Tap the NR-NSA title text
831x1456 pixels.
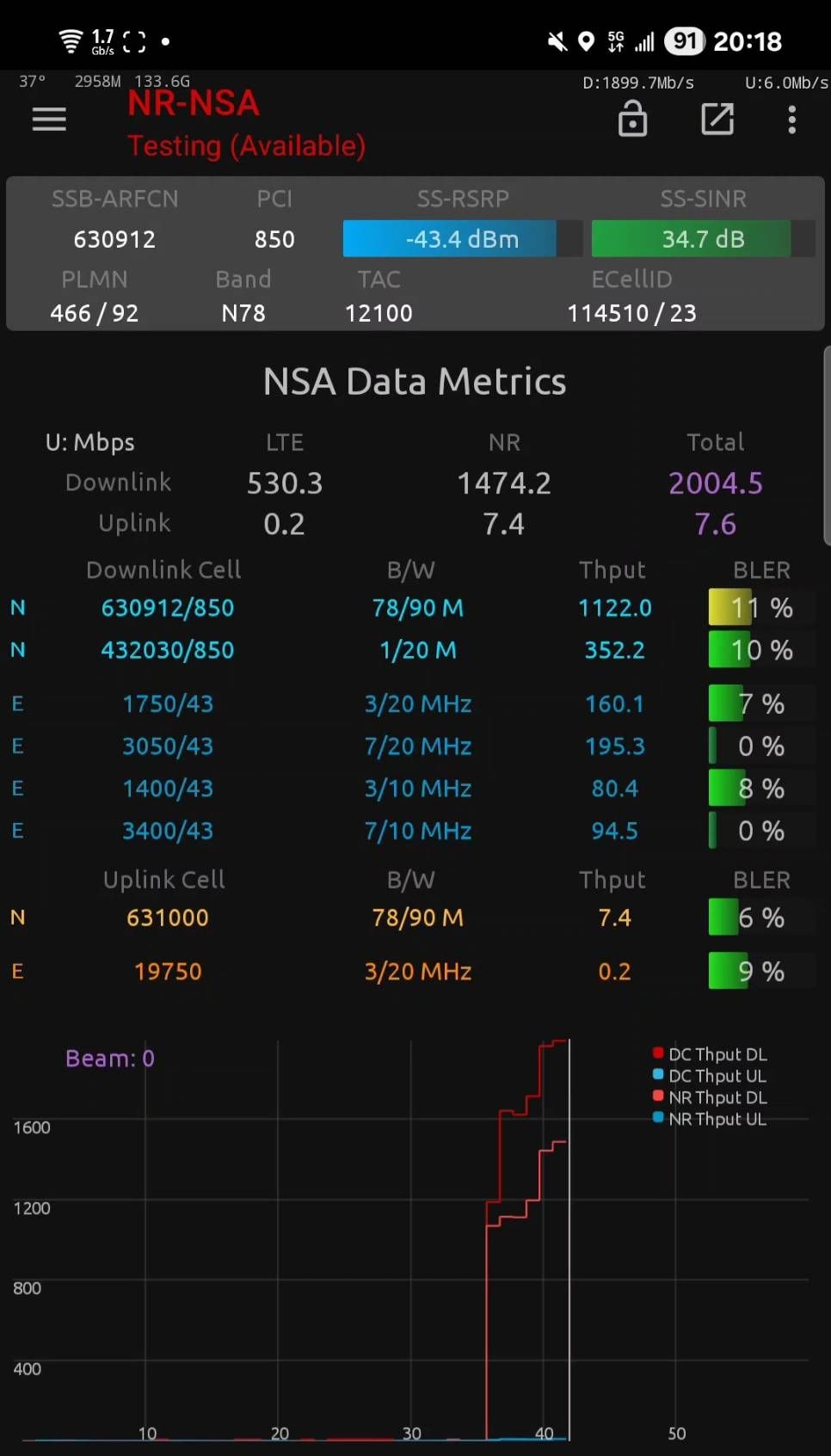click(x=194, y=103)
